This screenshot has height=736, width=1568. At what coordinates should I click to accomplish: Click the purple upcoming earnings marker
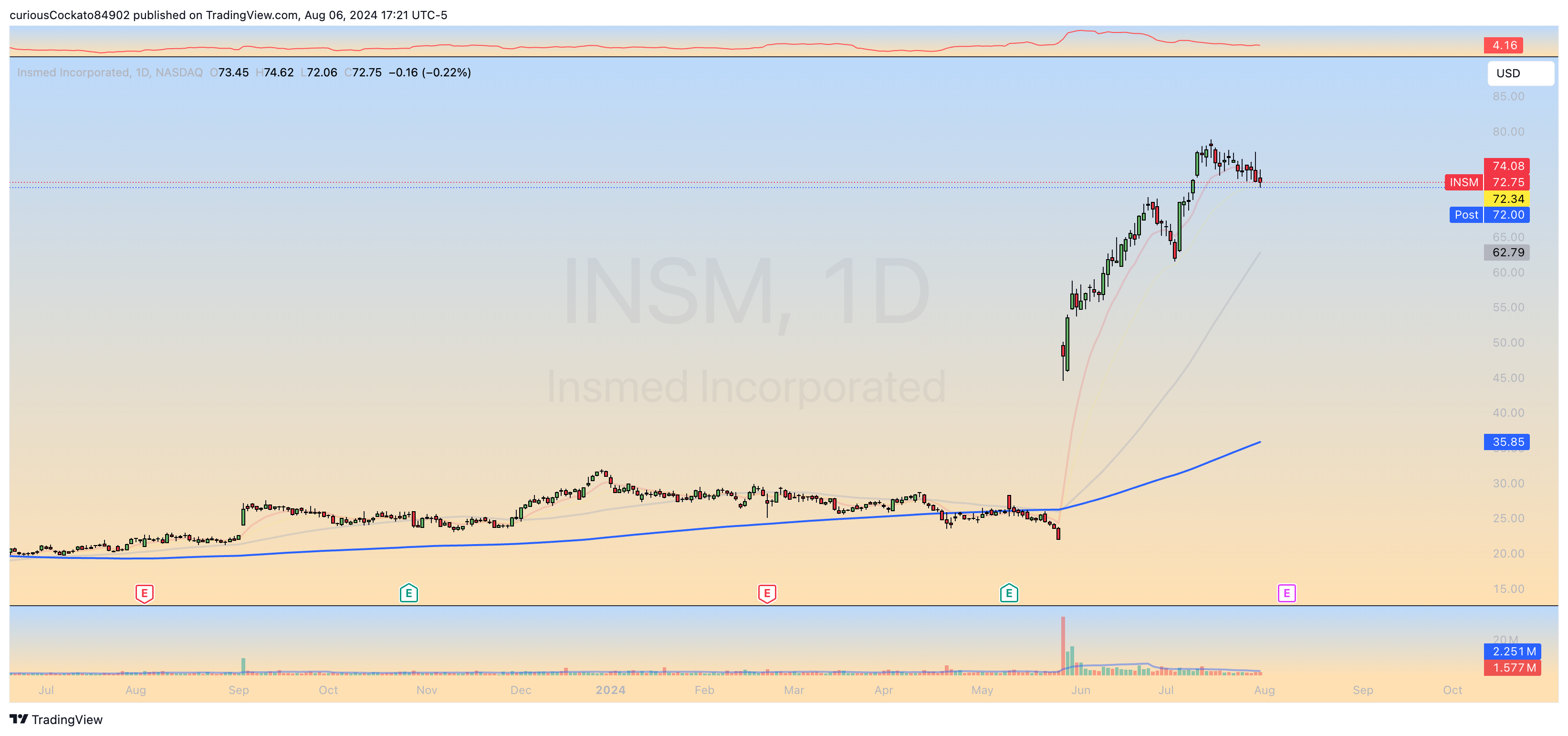1286,593
